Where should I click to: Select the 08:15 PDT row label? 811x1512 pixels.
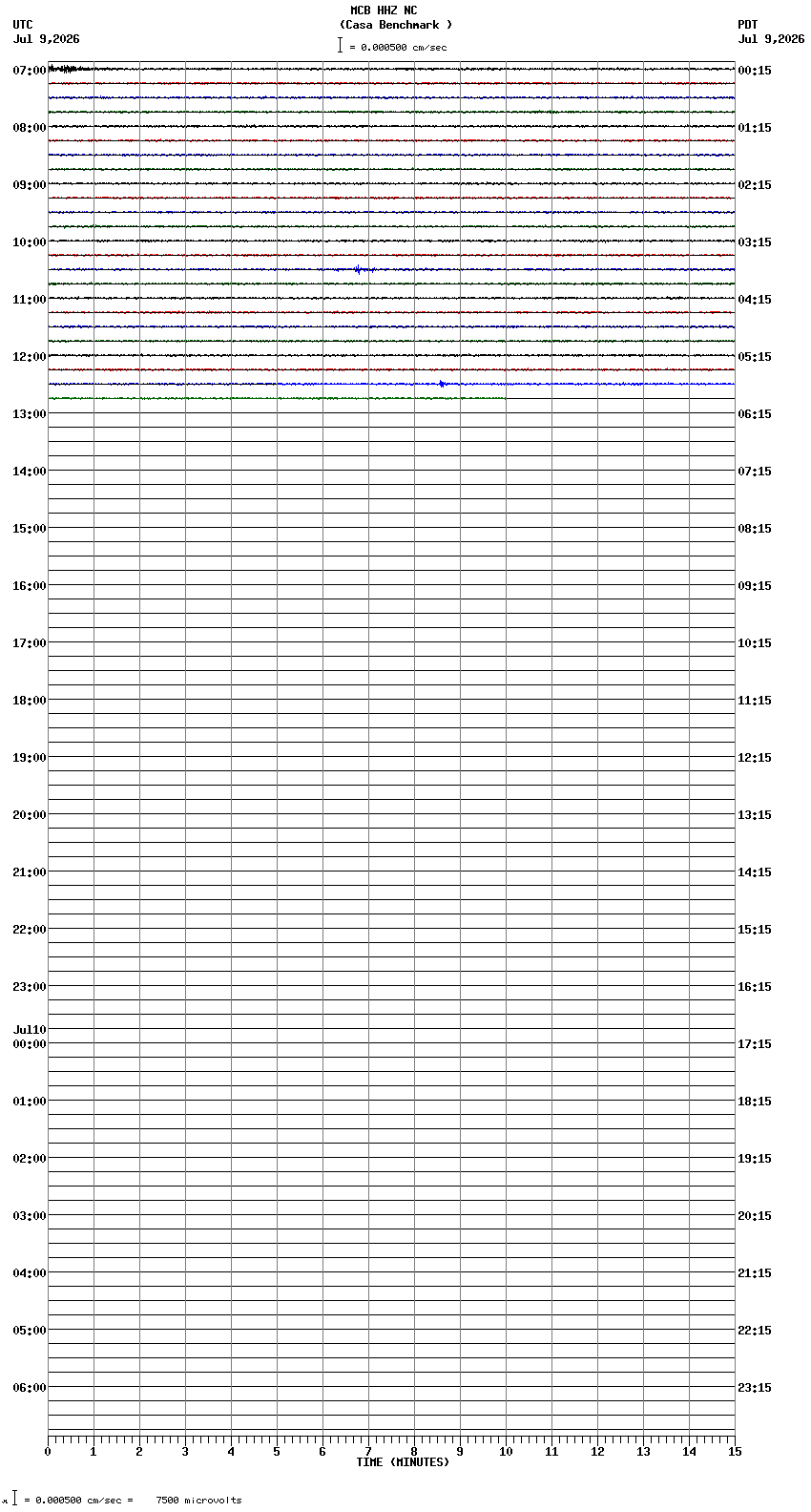(x=755, y=529)
